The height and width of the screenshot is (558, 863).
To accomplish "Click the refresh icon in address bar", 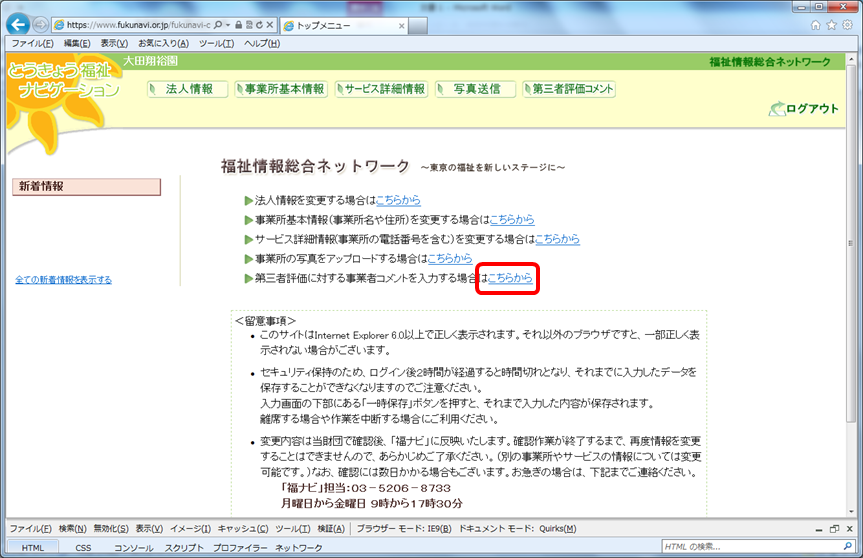I will pyautogui.click(x=259, y=25).
